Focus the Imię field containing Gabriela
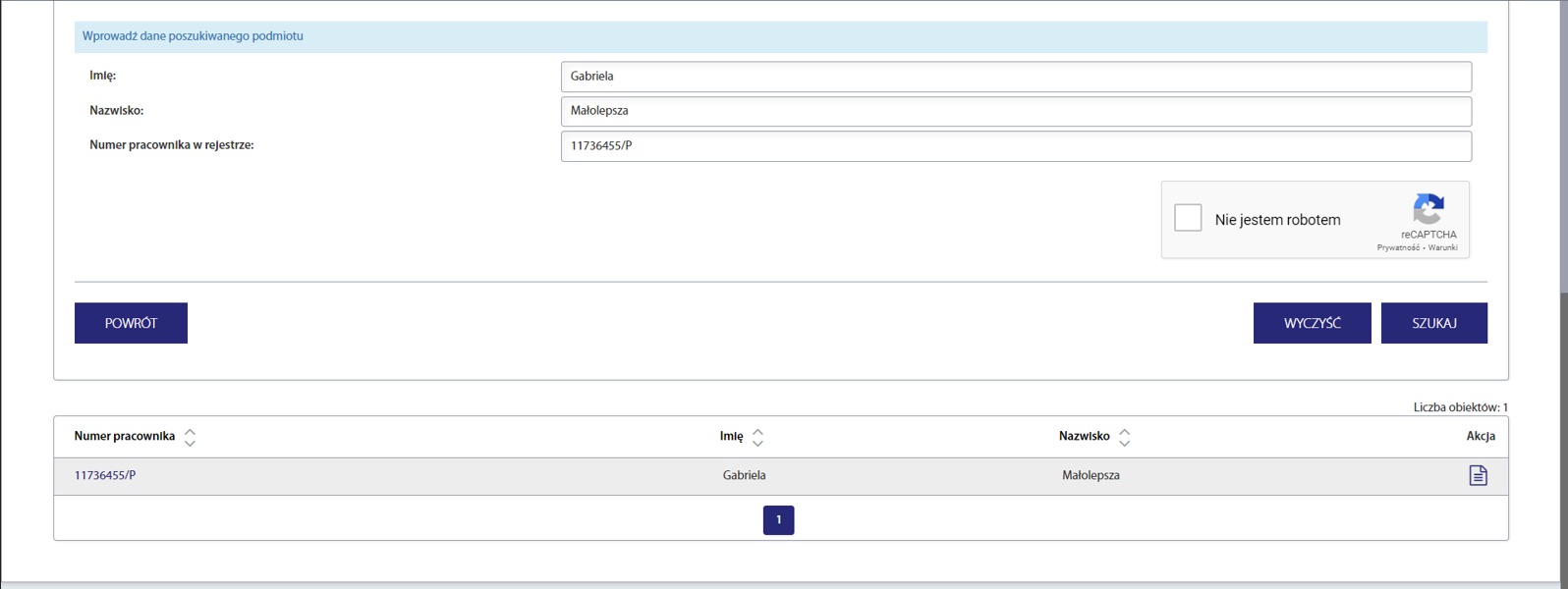The width and height of the screenshot is (1568, 589). coord(1016,77)
